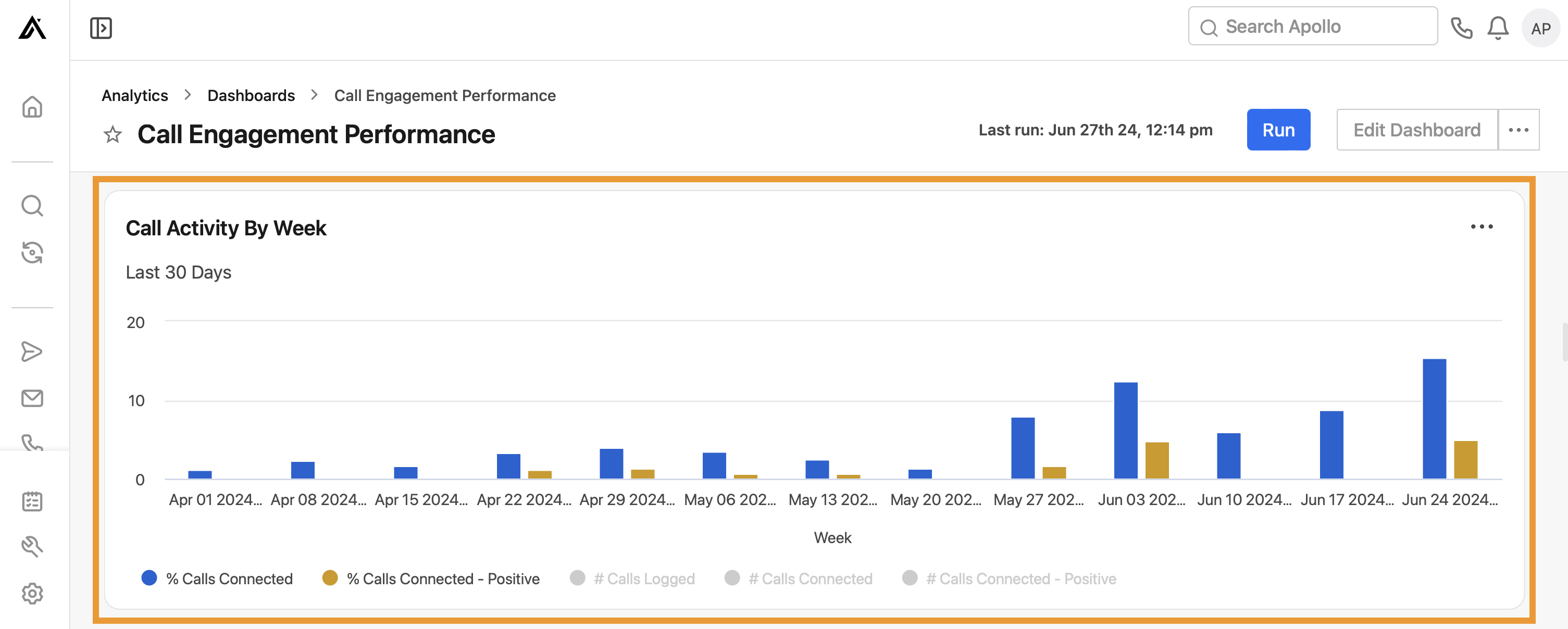Toggle % Calls Connected legend series
1568x629 pixels.
217,578
